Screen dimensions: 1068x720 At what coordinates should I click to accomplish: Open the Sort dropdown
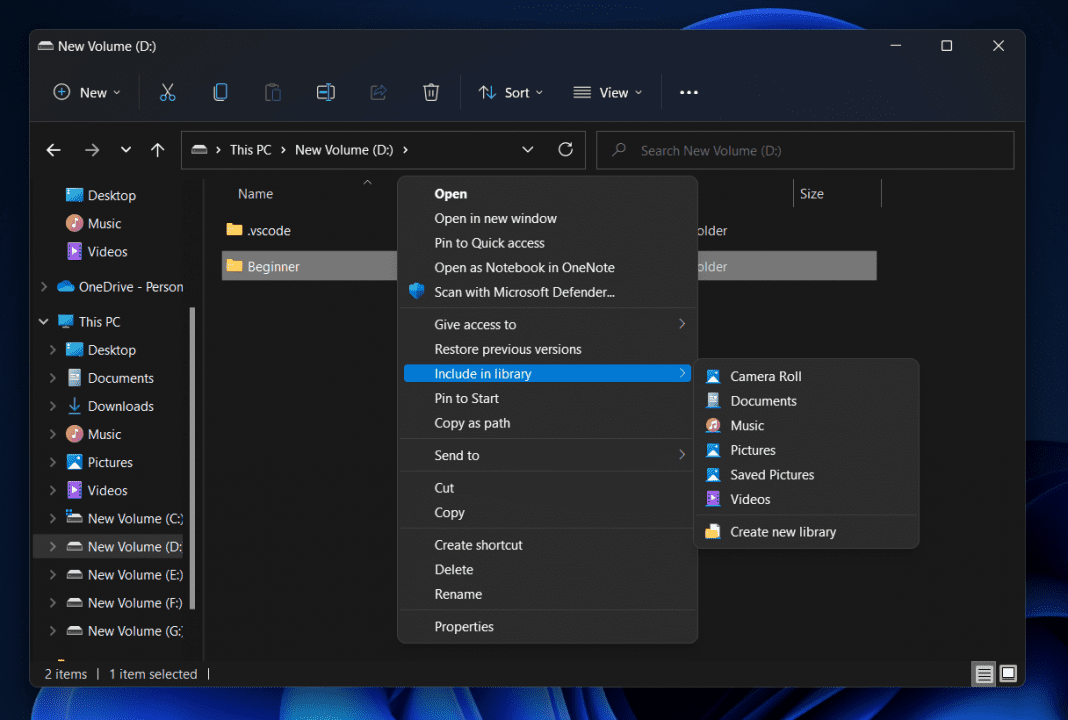click(510, 92)
